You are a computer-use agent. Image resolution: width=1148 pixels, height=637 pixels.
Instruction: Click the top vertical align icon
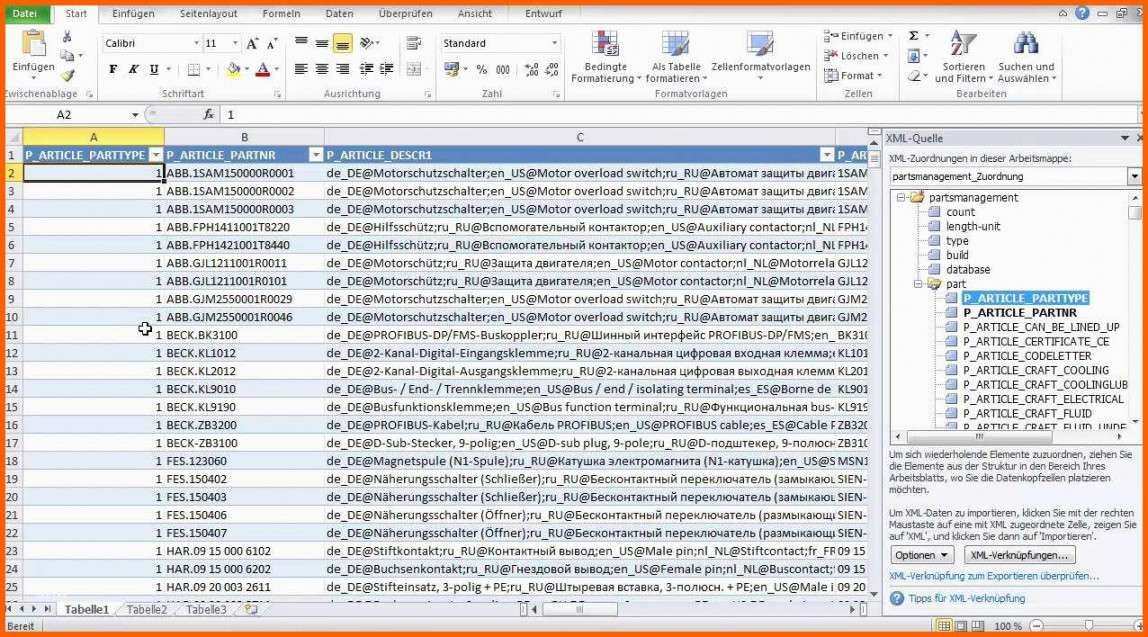301,43
